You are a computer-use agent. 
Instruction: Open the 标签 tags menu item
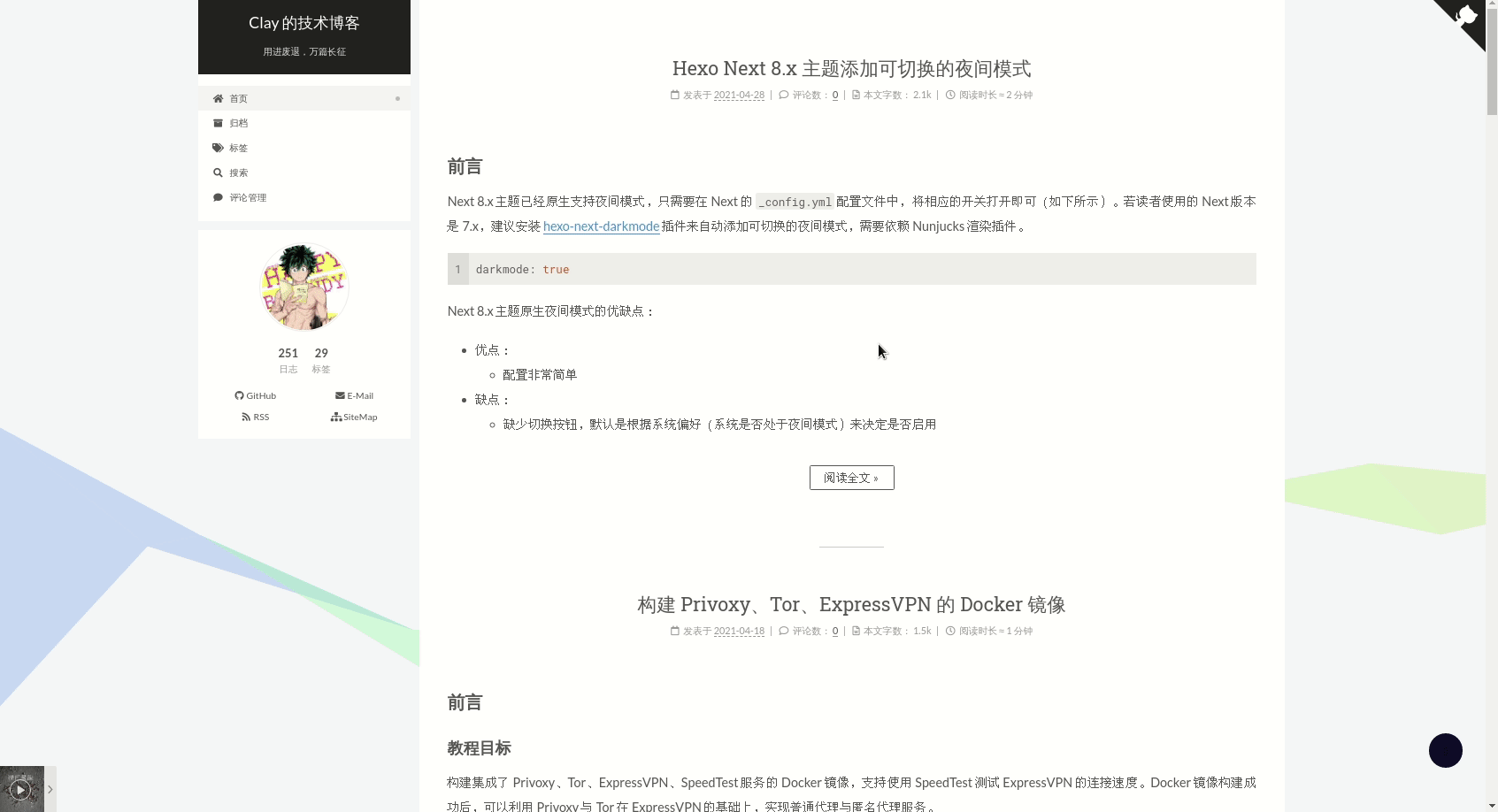coord(239,148)
